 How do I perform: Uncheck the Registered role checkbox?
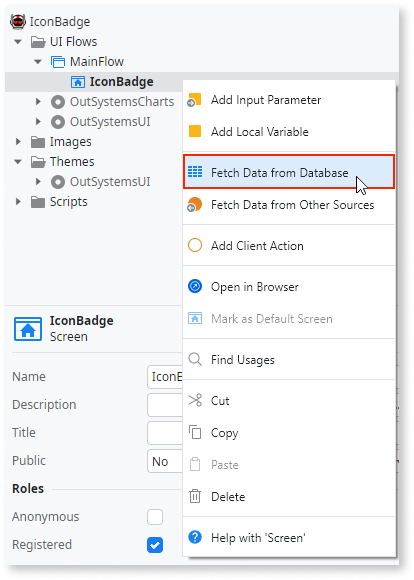tap(155, 545)
